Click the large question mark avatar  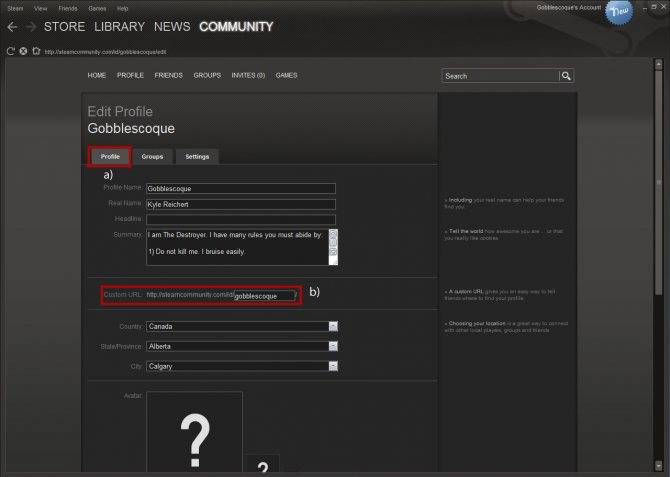click(194, 433)
